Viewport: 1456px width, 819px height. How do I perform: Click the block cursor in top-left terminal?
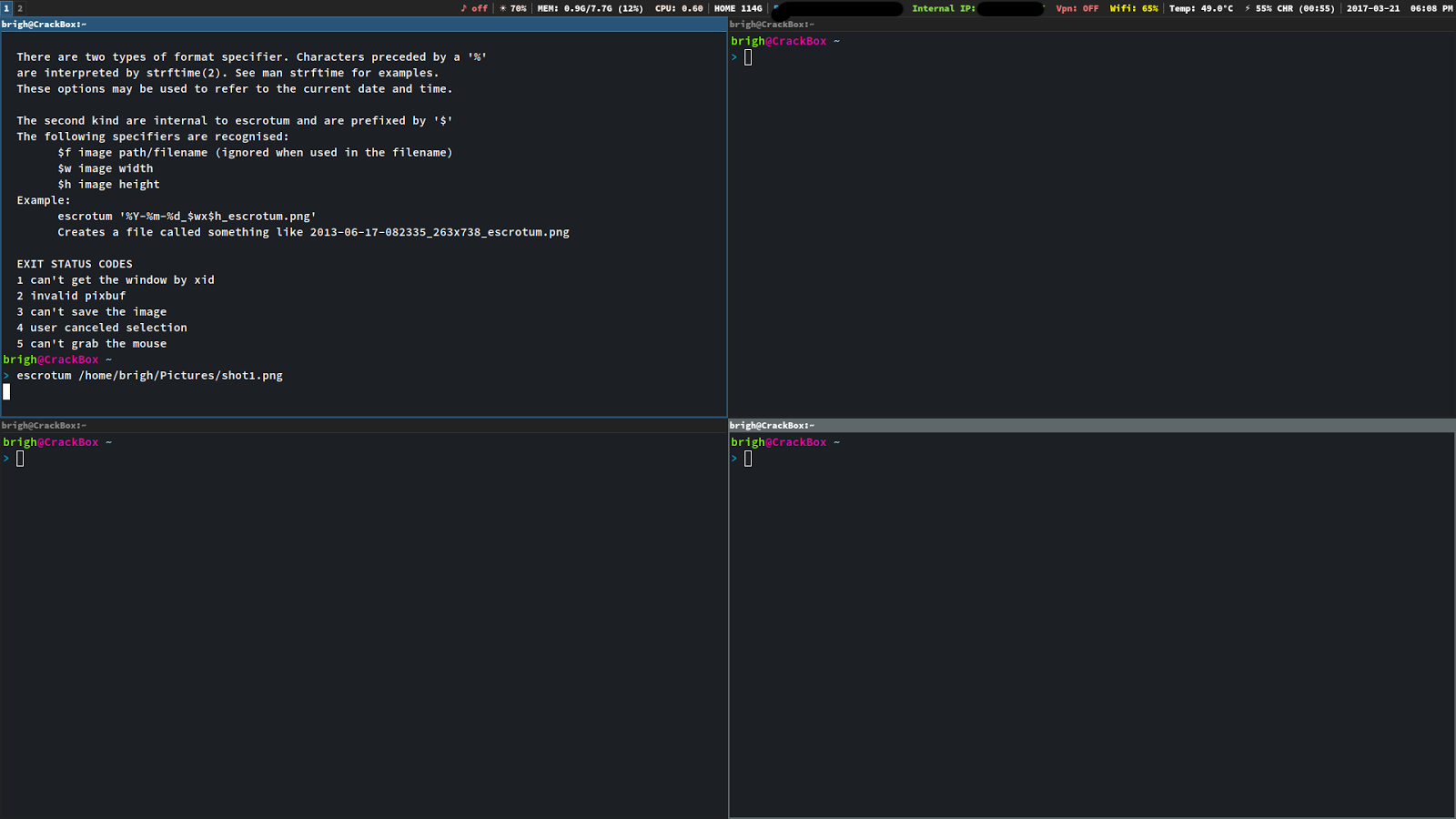pos(6,391)
